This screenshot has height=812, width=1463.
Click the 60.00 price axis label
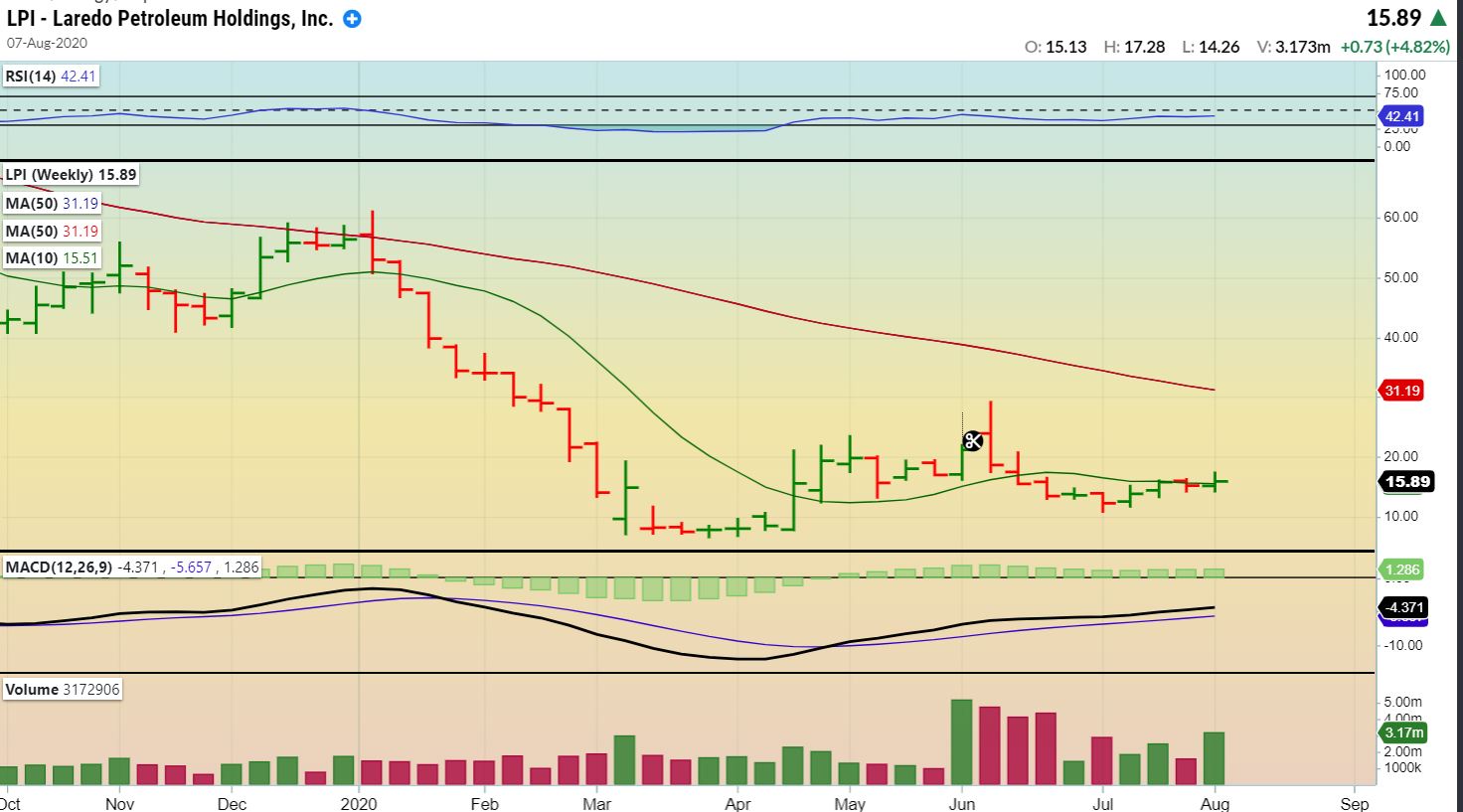[1400, 218]
